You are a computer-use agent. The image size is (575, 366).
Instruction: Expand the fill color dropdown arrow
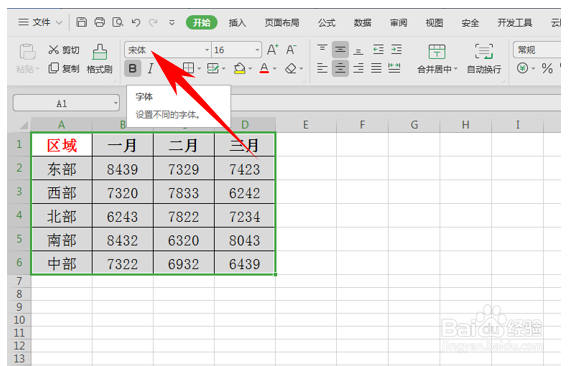click(x=250, y=69)
